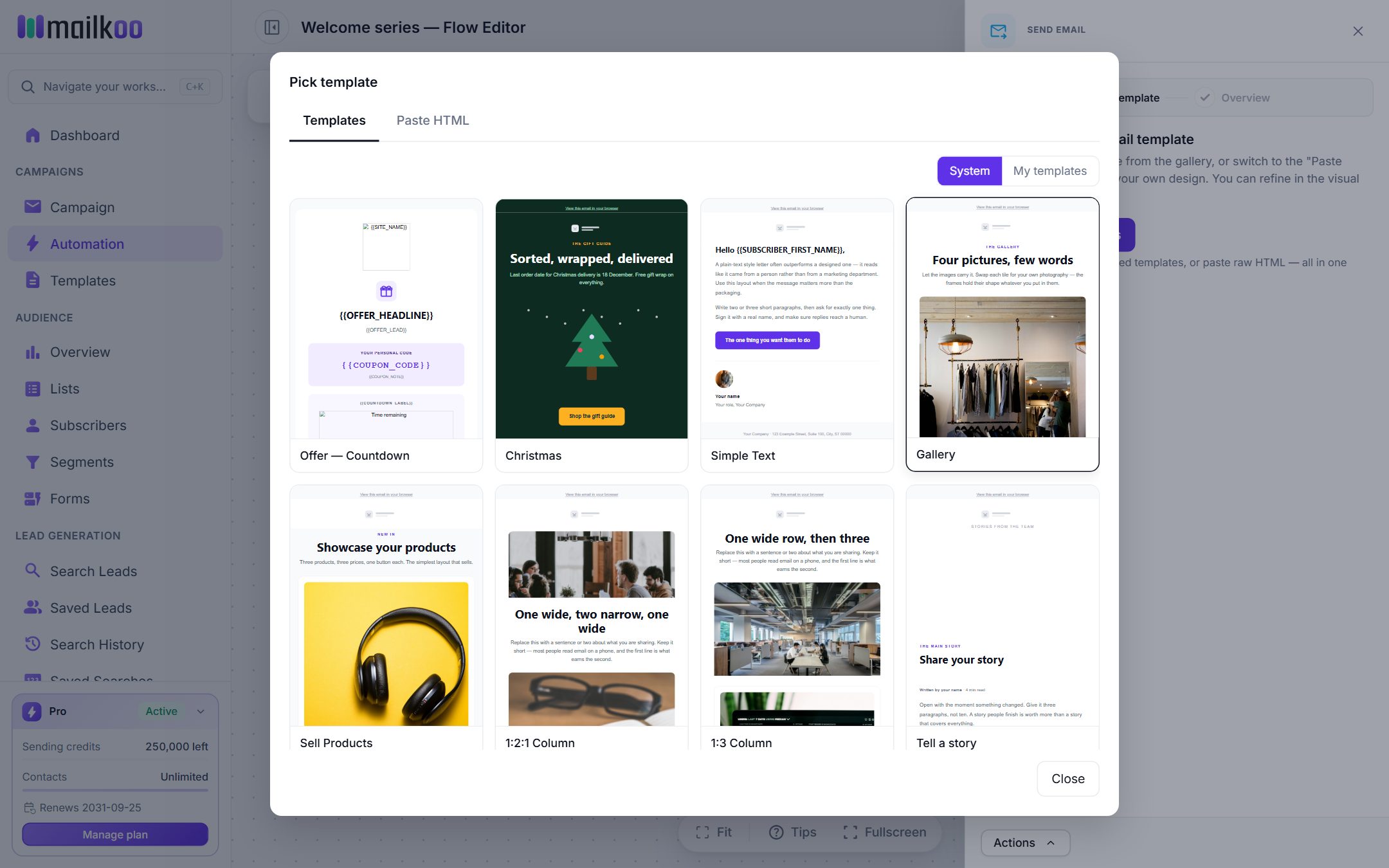The width and height of the screenshot is (1389, 868).
Task: Click the Search Leads magnifier icon
Action: [33, 570]
